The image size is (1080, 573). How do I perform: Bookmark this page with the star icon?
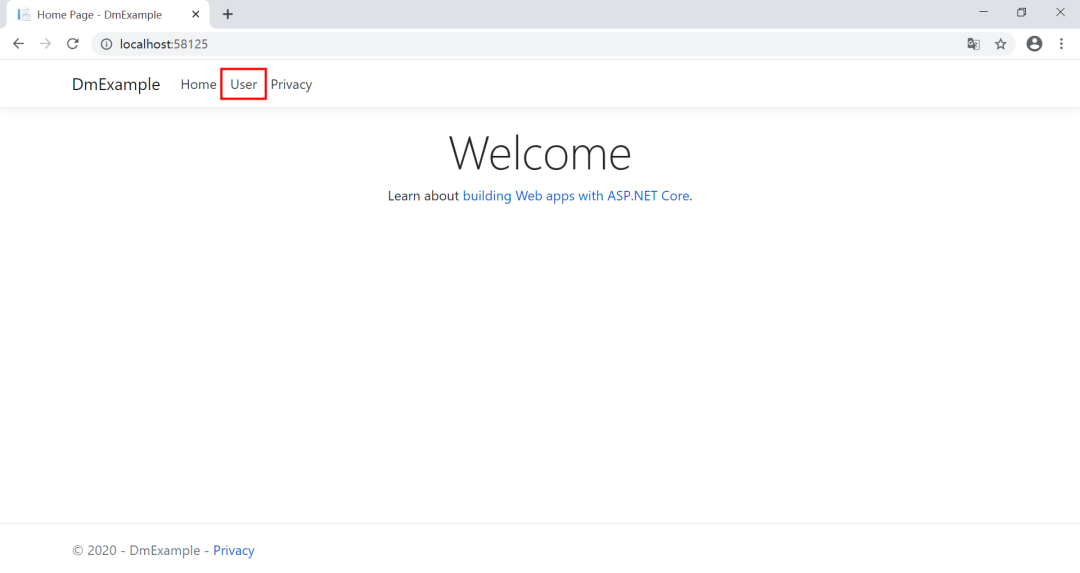(x=1001, y=44)
